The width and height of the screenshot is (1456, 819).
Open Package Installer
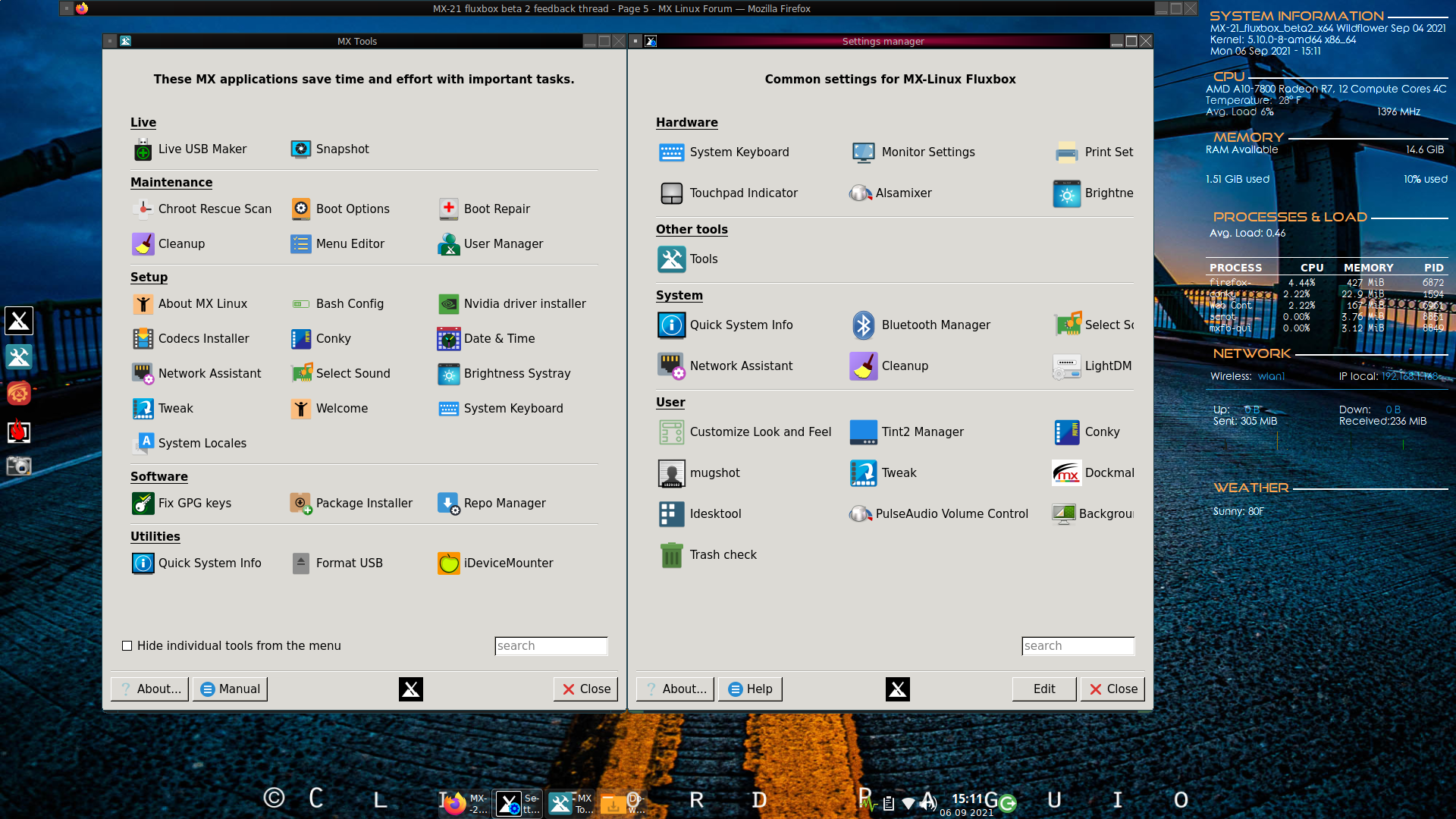click(352, 503)
